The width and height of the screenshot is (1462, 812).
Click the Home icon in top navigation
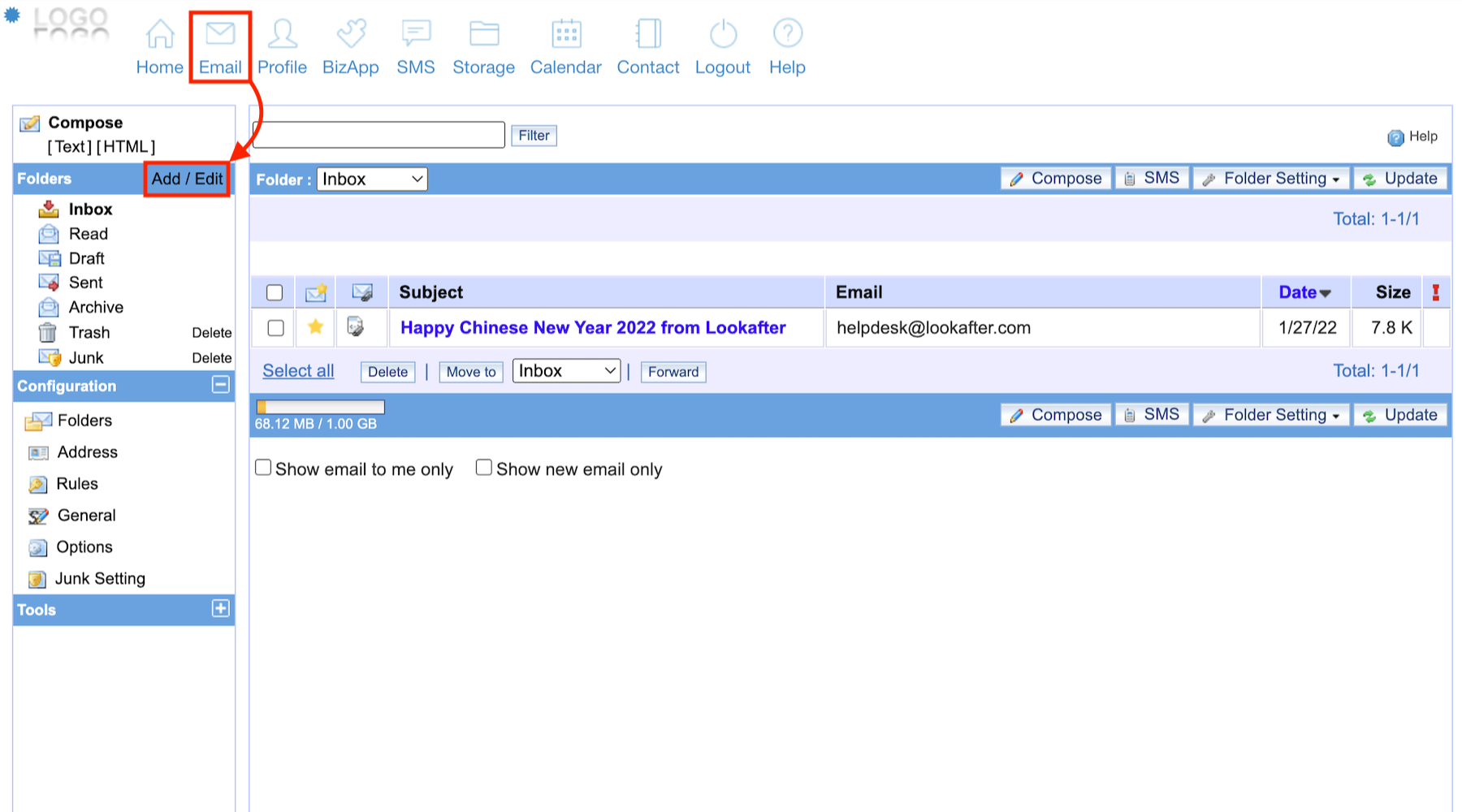160,34
